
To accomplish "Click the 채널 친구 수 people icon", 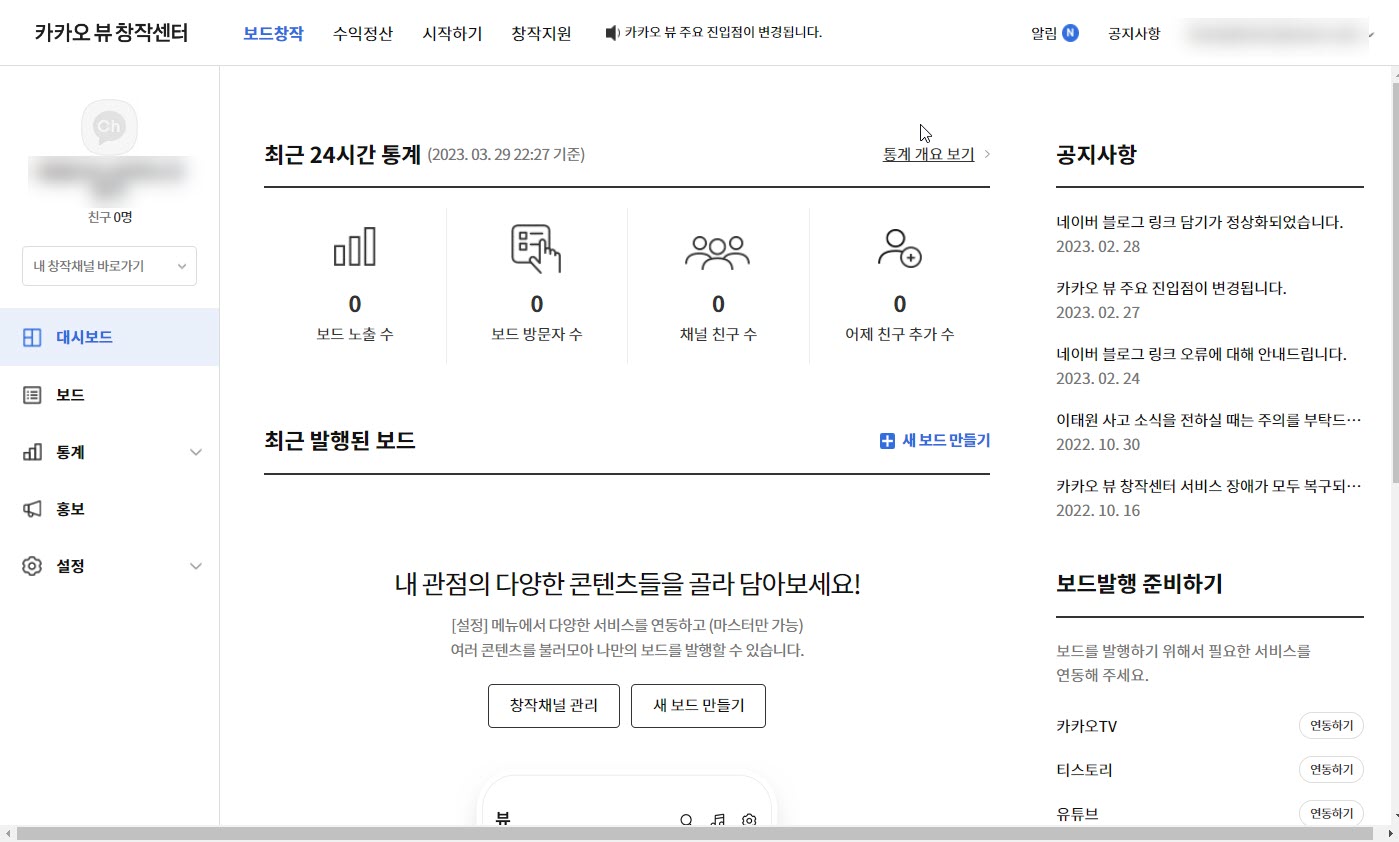I will coord(717,250).
